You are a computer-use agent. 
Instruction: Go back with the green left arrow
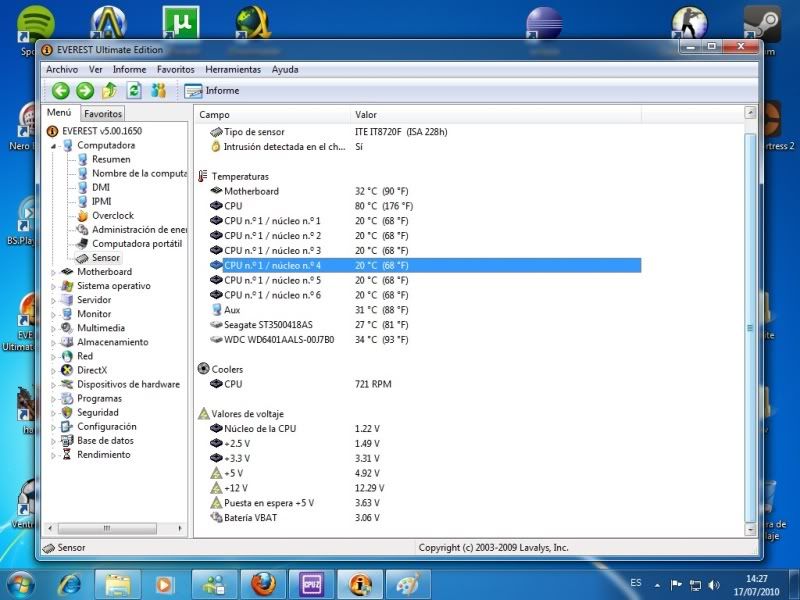click(x=61, y=91)
